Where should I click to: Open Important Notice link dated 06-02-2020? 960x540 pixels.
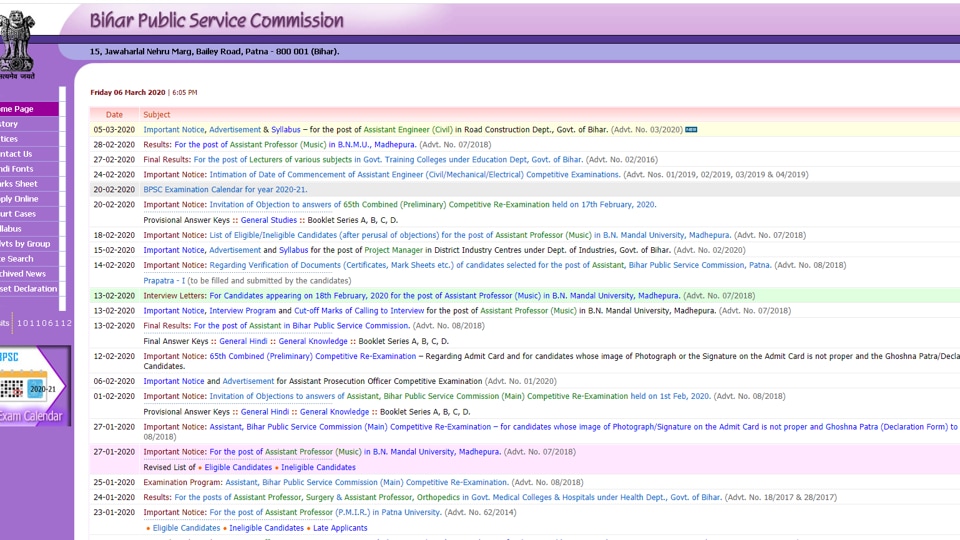coord(174,381)
